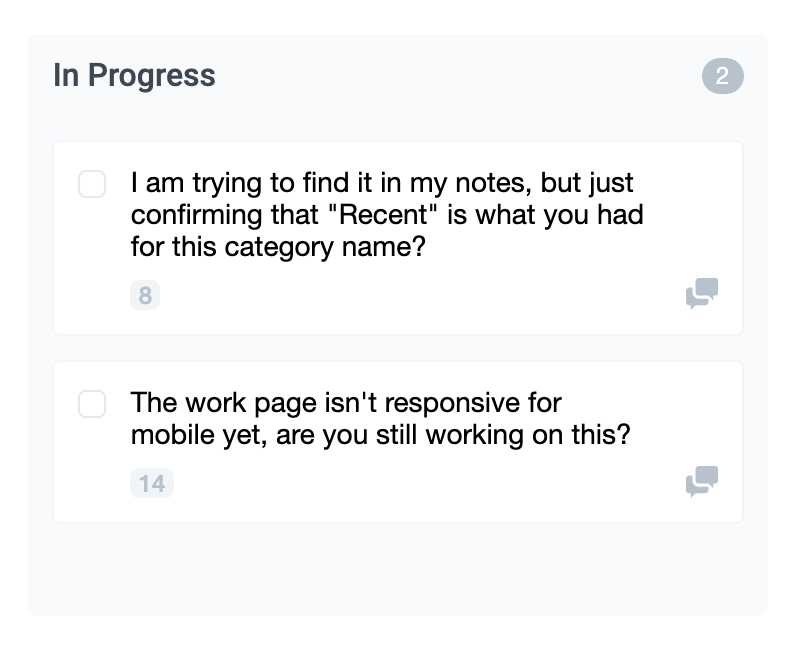Check the box for the category name task
This screenshot has width=800, height=648.
[x=92, y=184]
